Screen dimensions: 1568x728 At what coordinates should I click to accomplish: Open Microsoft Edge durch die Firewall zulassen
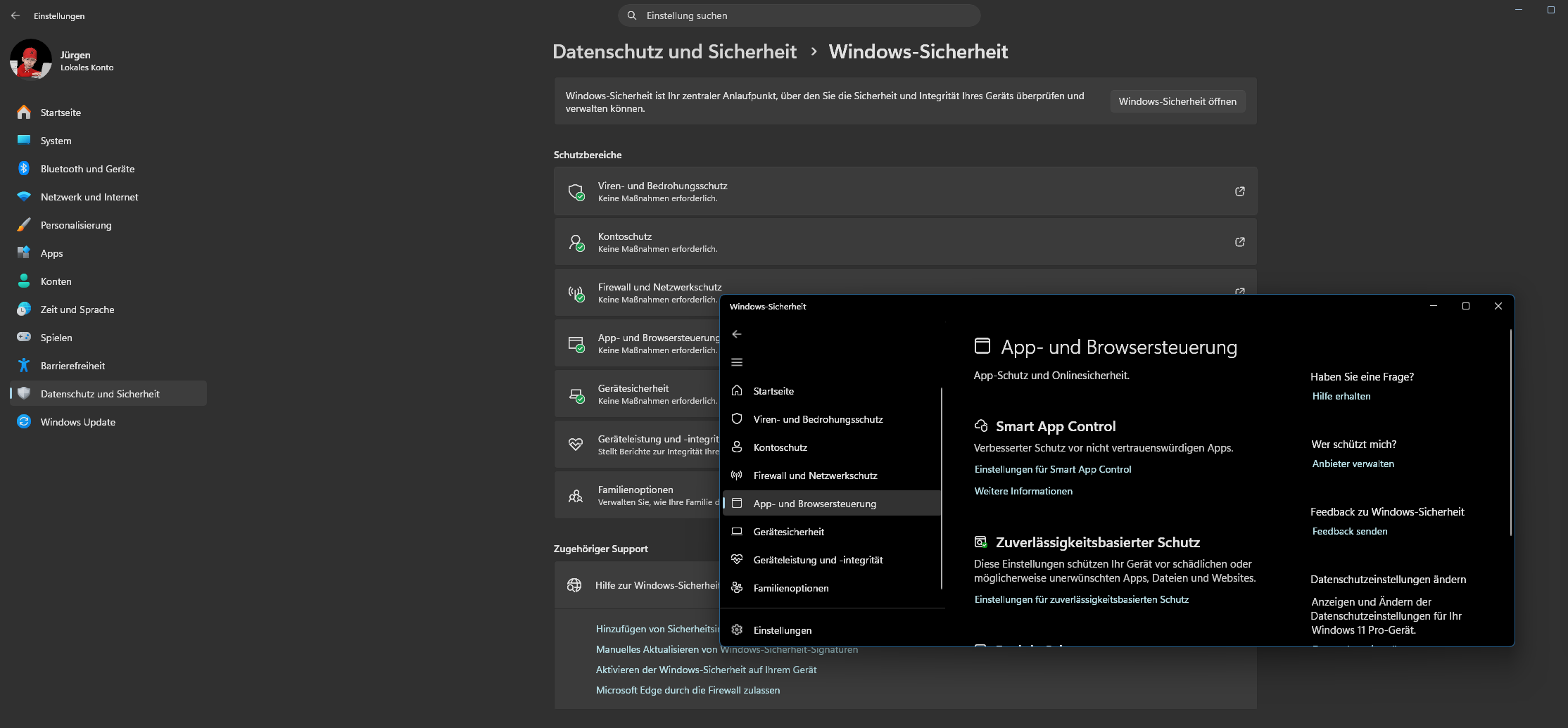click(688, 690)
